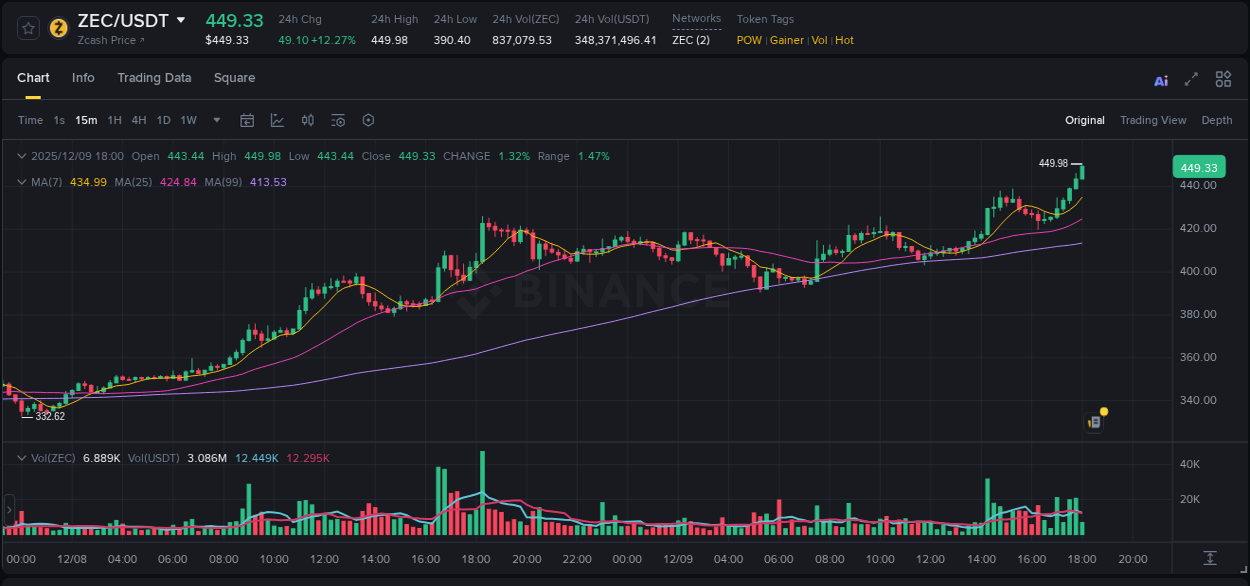
Task: Open the AI analysis icon
Action: pos(1160,79)
